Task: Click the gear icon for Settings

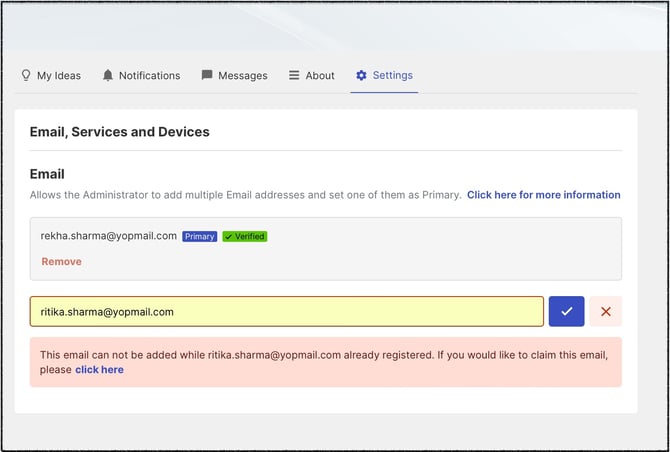Action: (x=361, y=75)
